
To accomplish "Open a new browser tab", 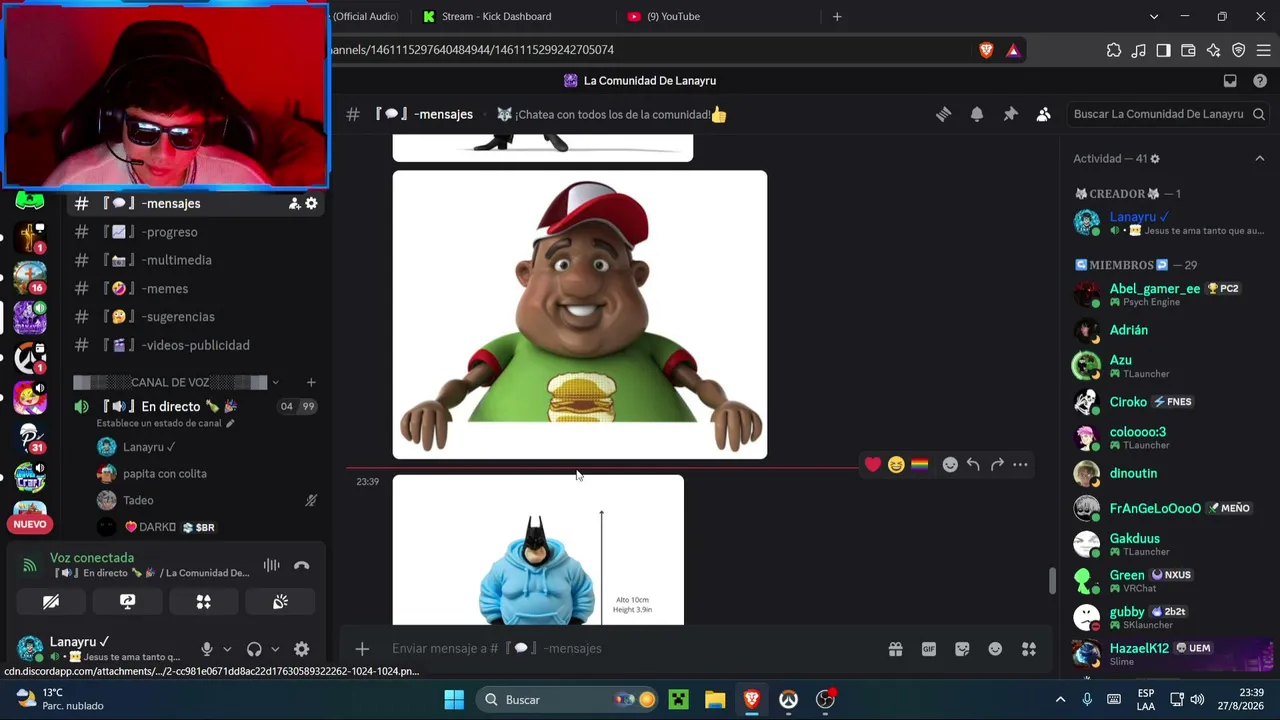I will (837, 16).
